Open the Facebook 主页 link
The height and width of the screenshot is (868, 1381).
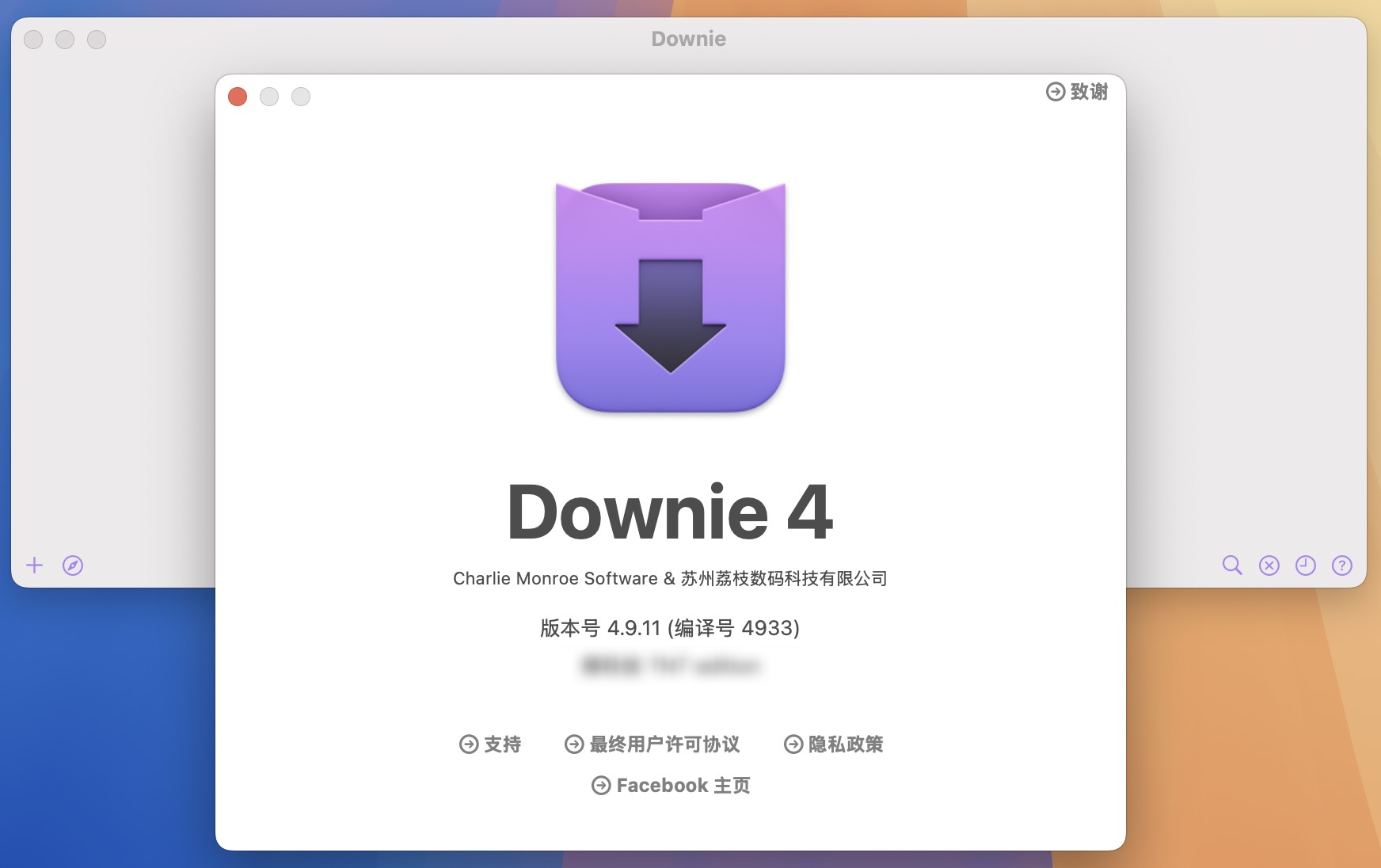click(671, 786)
